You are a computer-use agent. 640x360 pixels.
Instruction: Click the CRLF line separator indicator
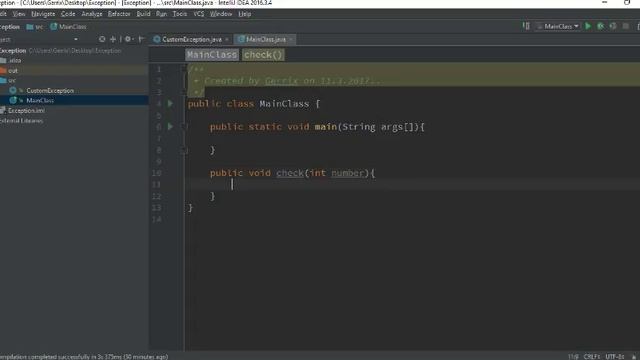[592, 356]
